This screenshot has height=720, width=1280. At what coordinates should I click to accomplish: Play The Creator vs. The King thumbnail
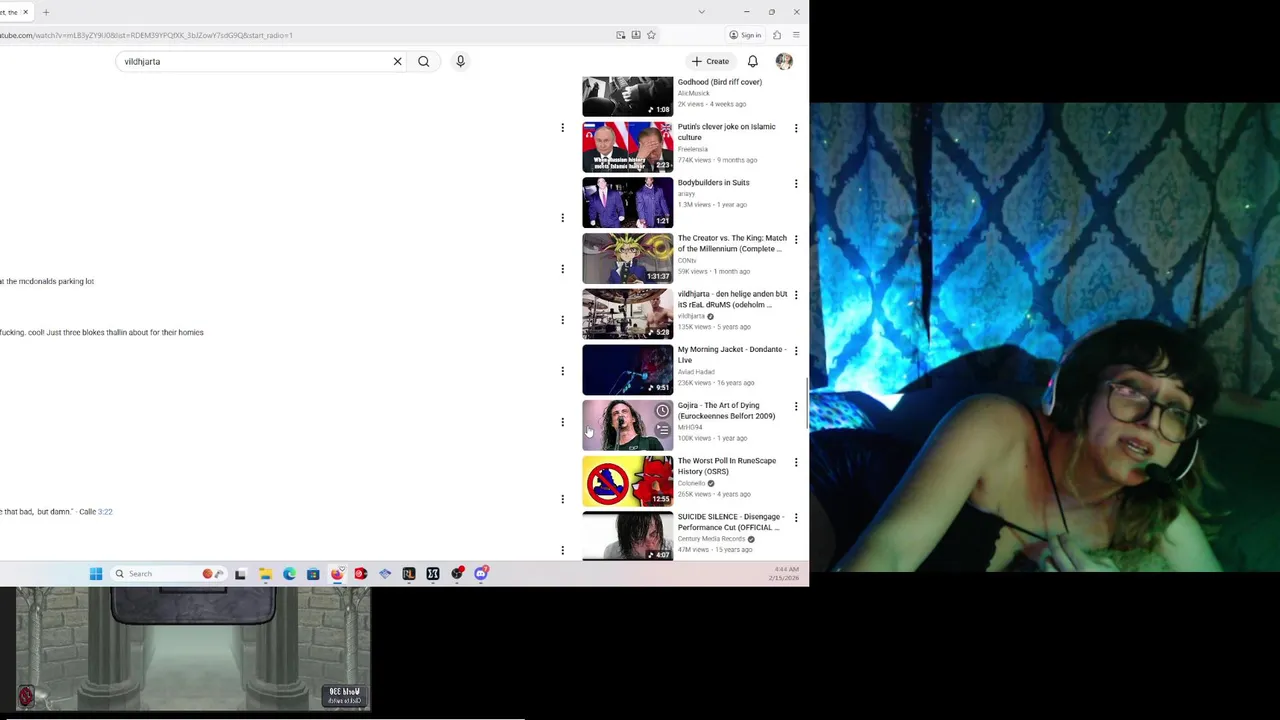click(x=628, y=259)
